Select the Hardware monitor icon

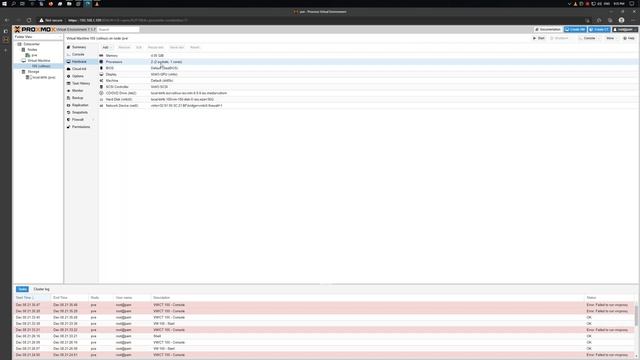[x=69, y=62]
